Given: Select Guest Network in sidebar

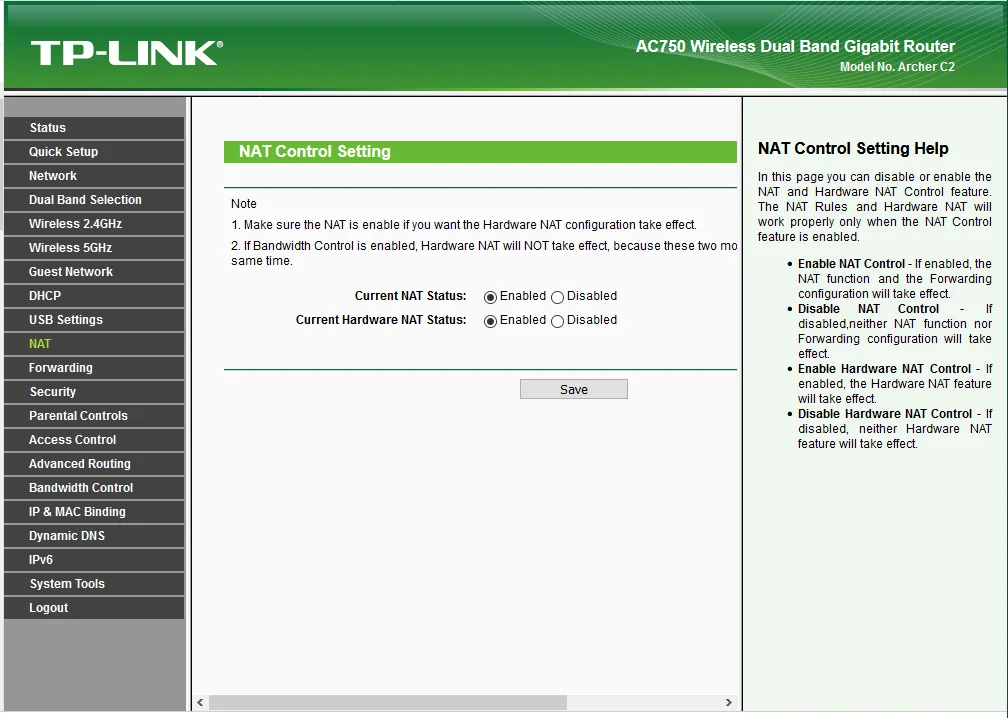Looking at the screenshot, I should click(x=94, y=271).
